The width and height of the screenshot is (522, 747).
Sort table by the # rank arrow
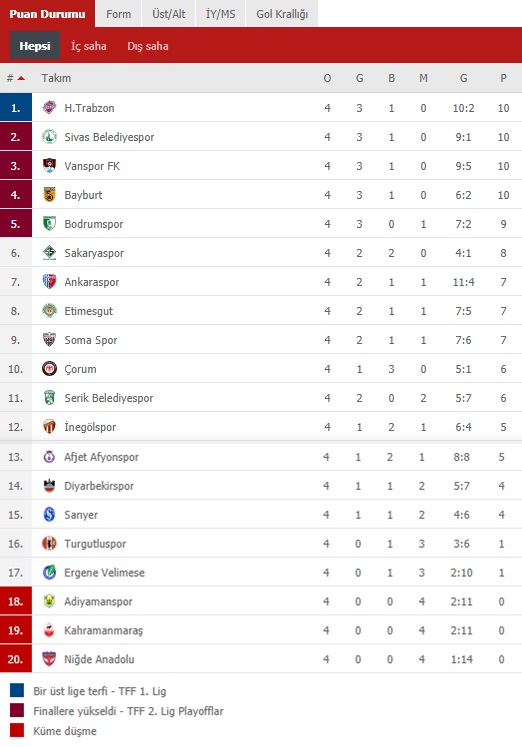[x=16, y=78]
